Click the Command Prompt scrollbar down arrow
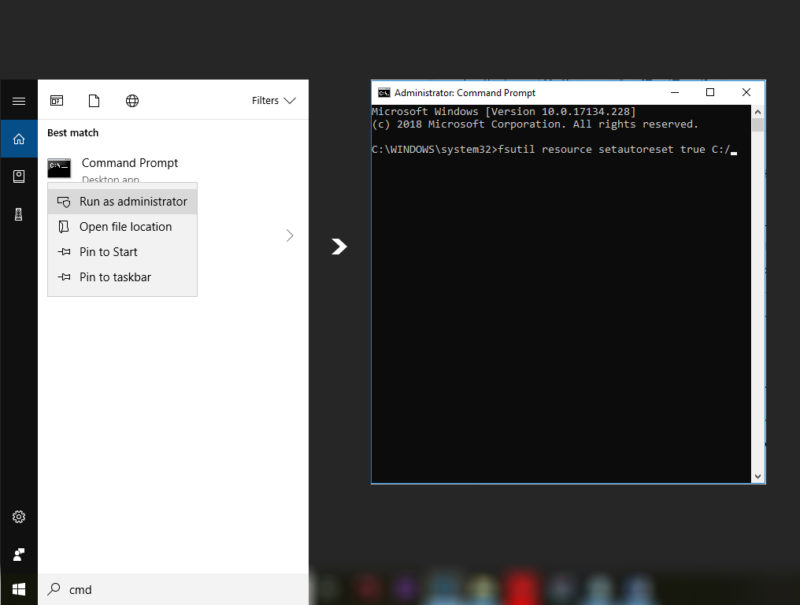Screen dimensions: 800x605 [x=758, y=476]
